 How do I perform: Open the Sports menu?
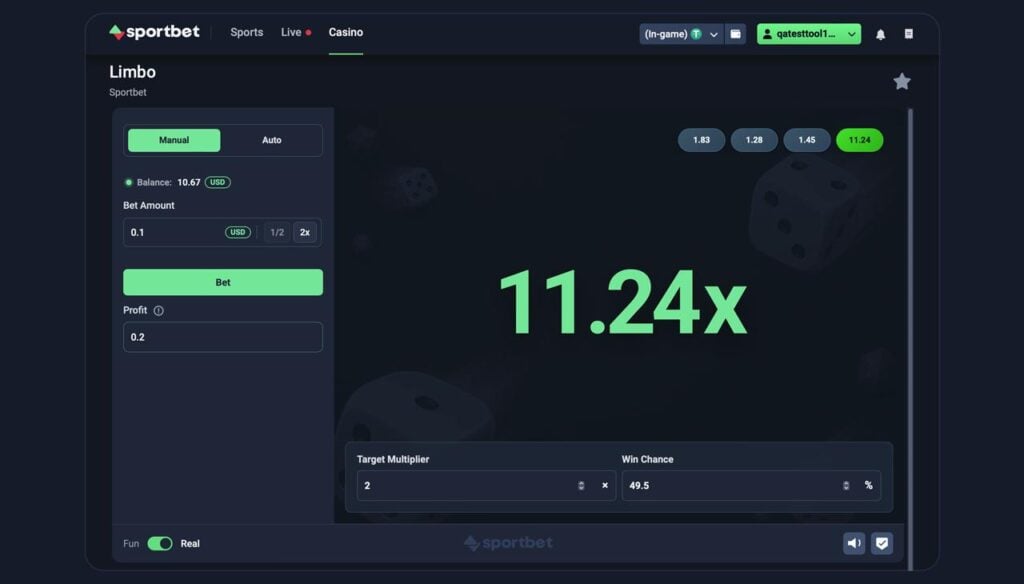coord(247,32)
